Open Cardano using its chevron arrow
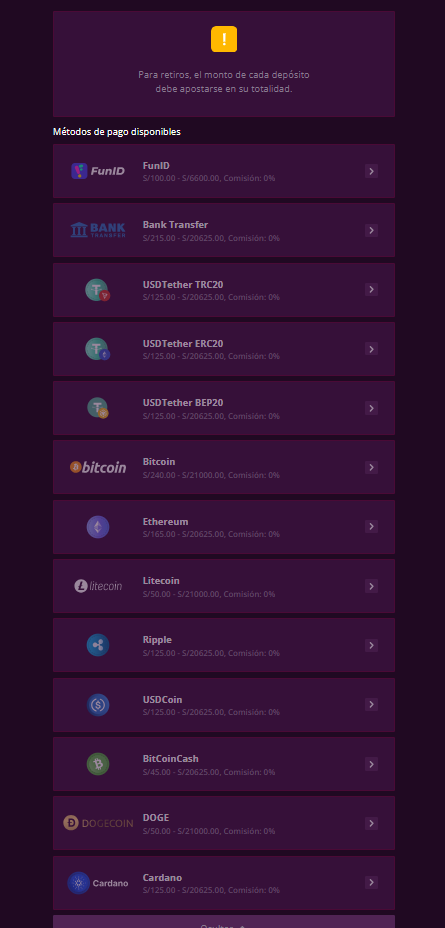The height and width of the screenshot is (928, 445). point(371,882)
